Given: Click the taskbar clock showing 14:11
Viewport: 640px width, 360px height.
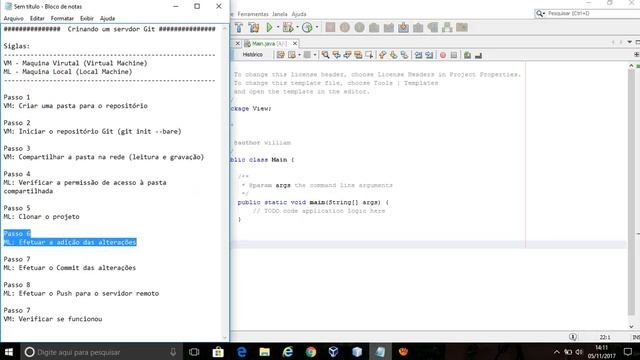Looking at the screenshot, I should (601, 352).
